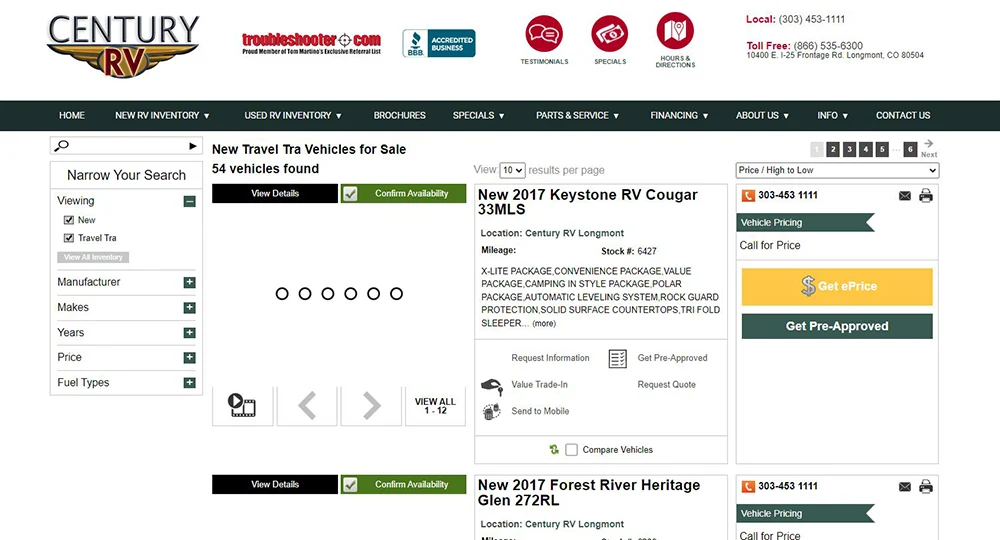This screenshot has width=1000, height=540.
Task: Check the Compare Vehicles box
Action: point(571,449)
